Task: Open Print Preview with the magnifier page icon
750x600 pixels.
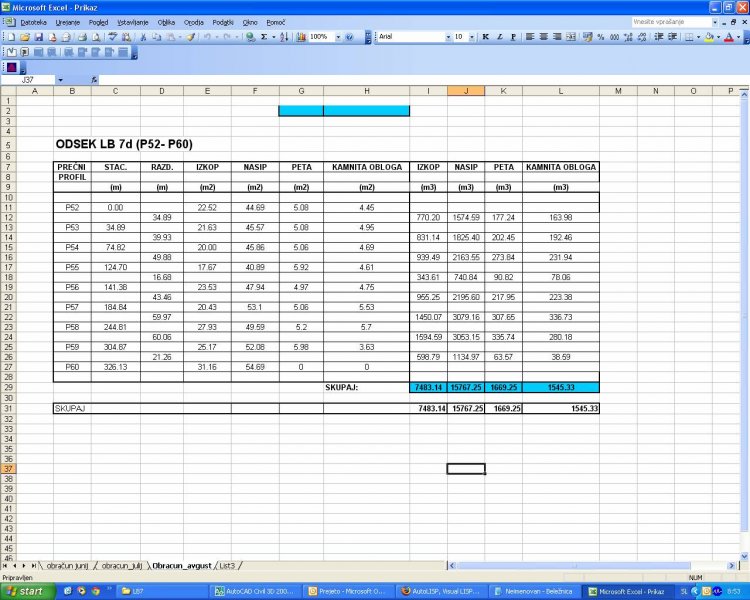Action: (x=96, y=37)
